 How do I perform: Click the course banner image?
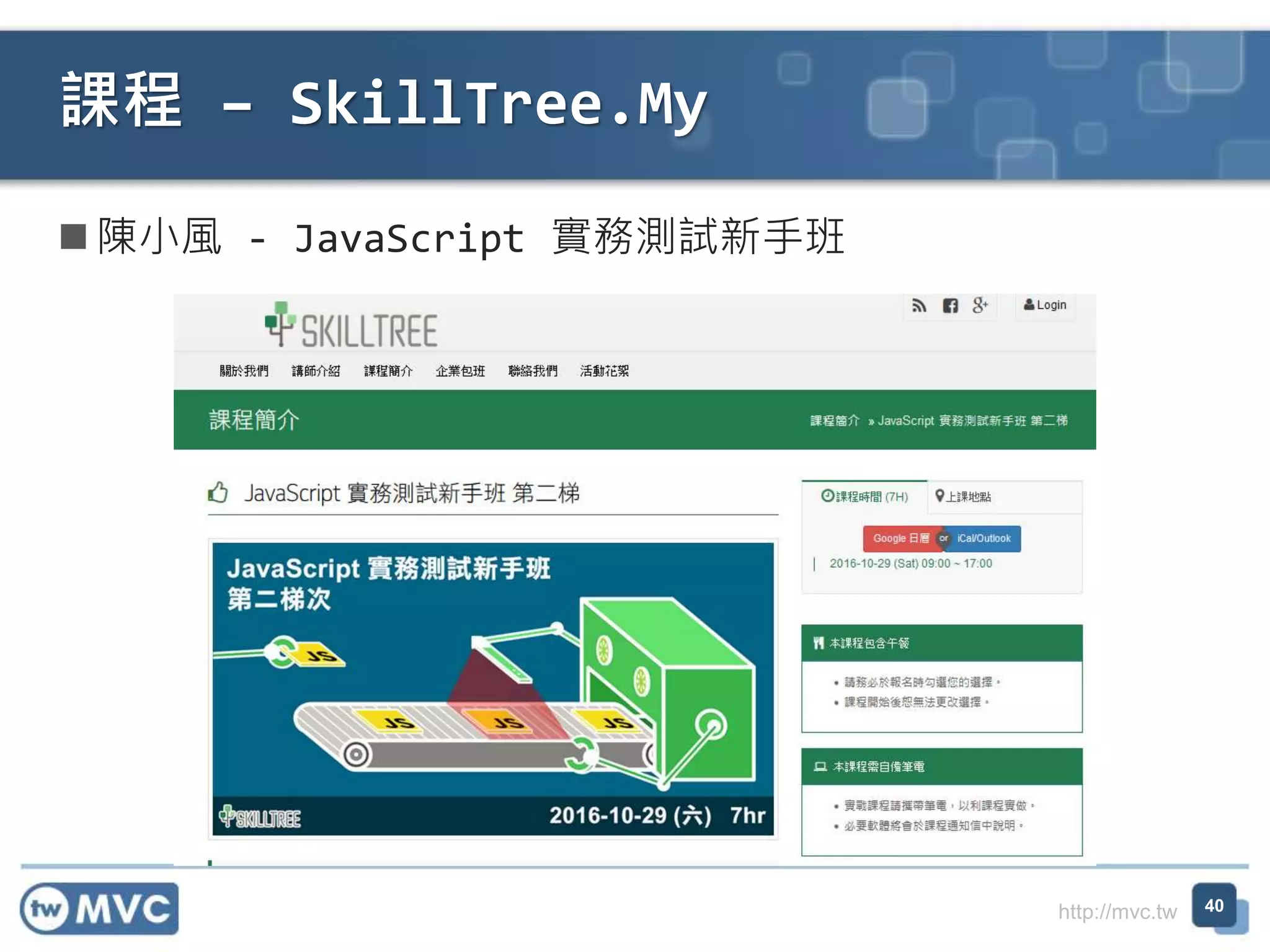[x=493, y=689]
